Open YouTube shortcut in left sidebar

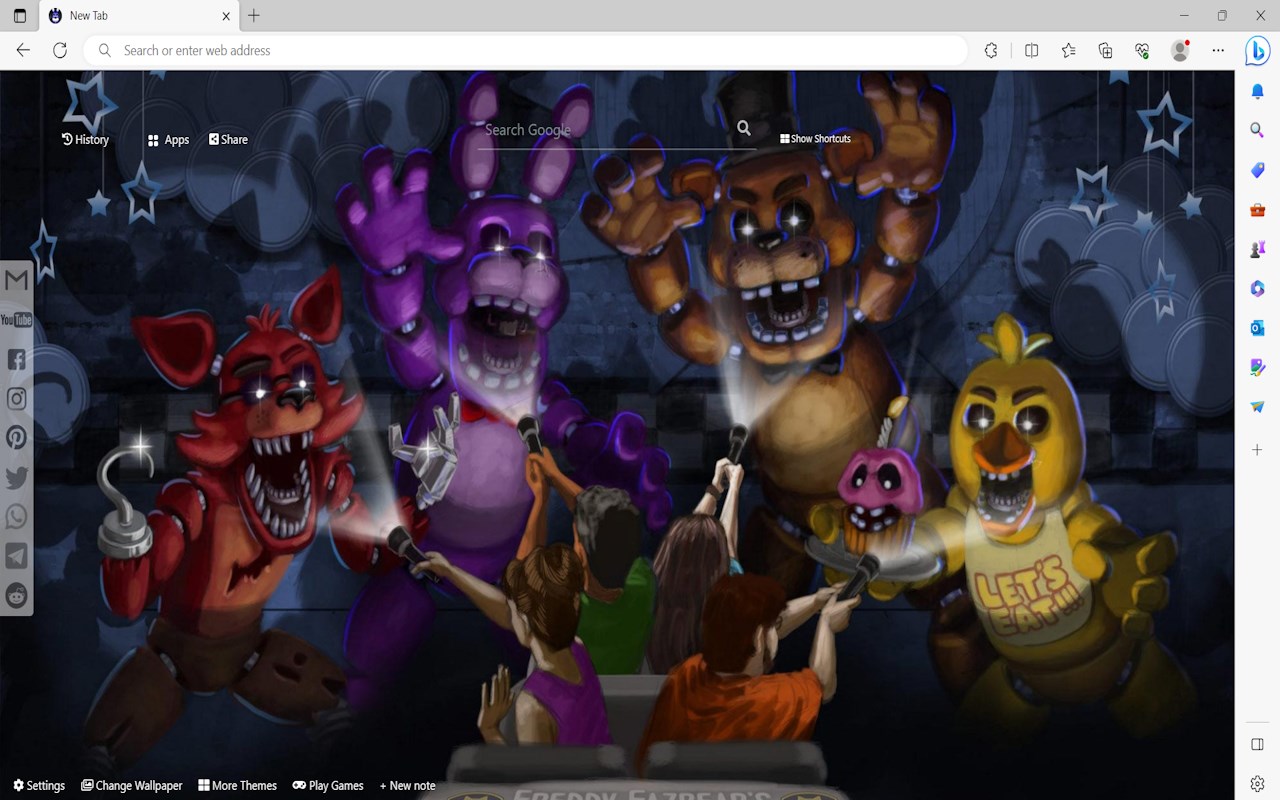coord(16,320)
